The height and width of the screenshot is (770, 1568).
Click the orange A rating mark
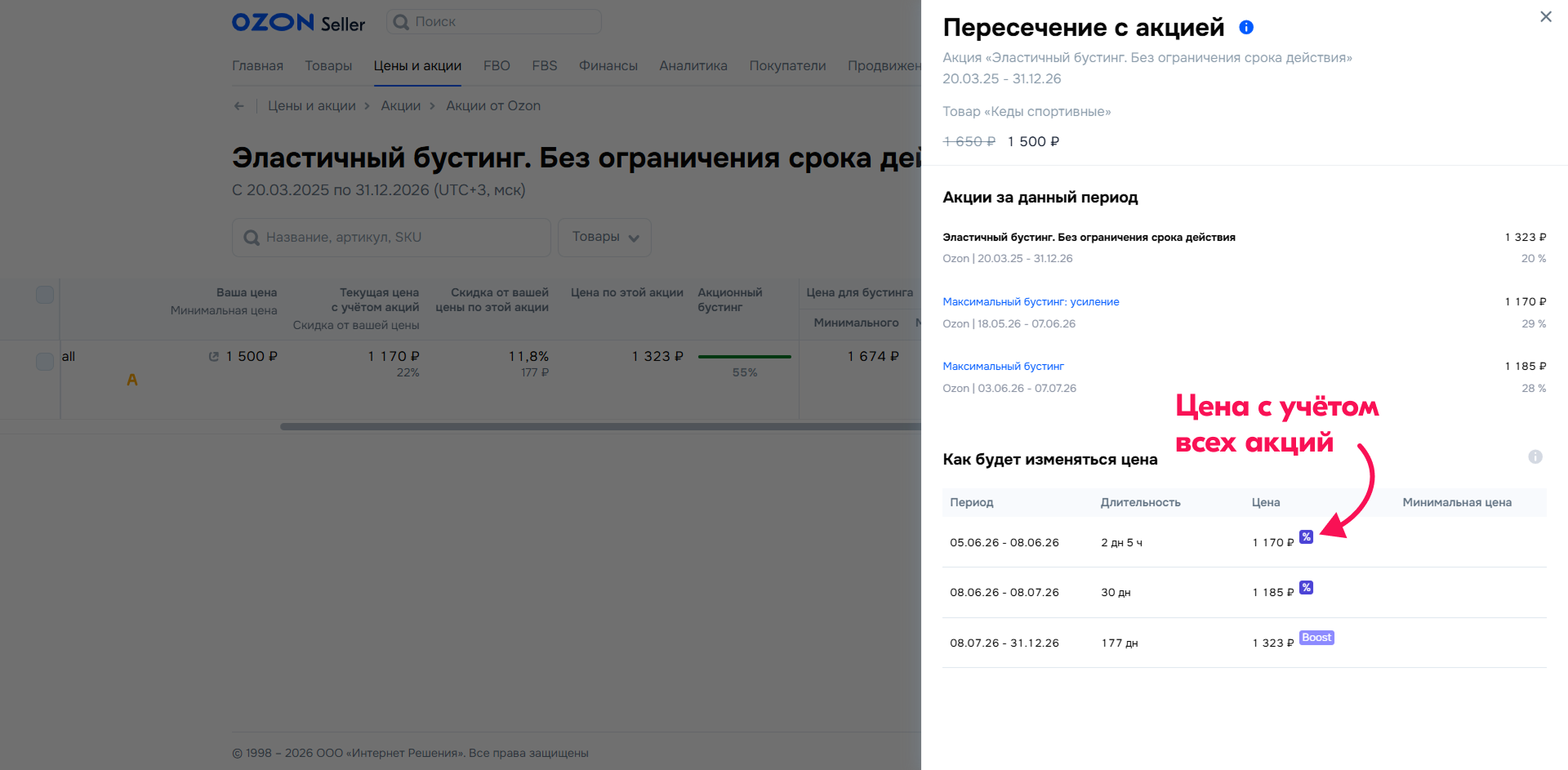click(x=132, y=380)
